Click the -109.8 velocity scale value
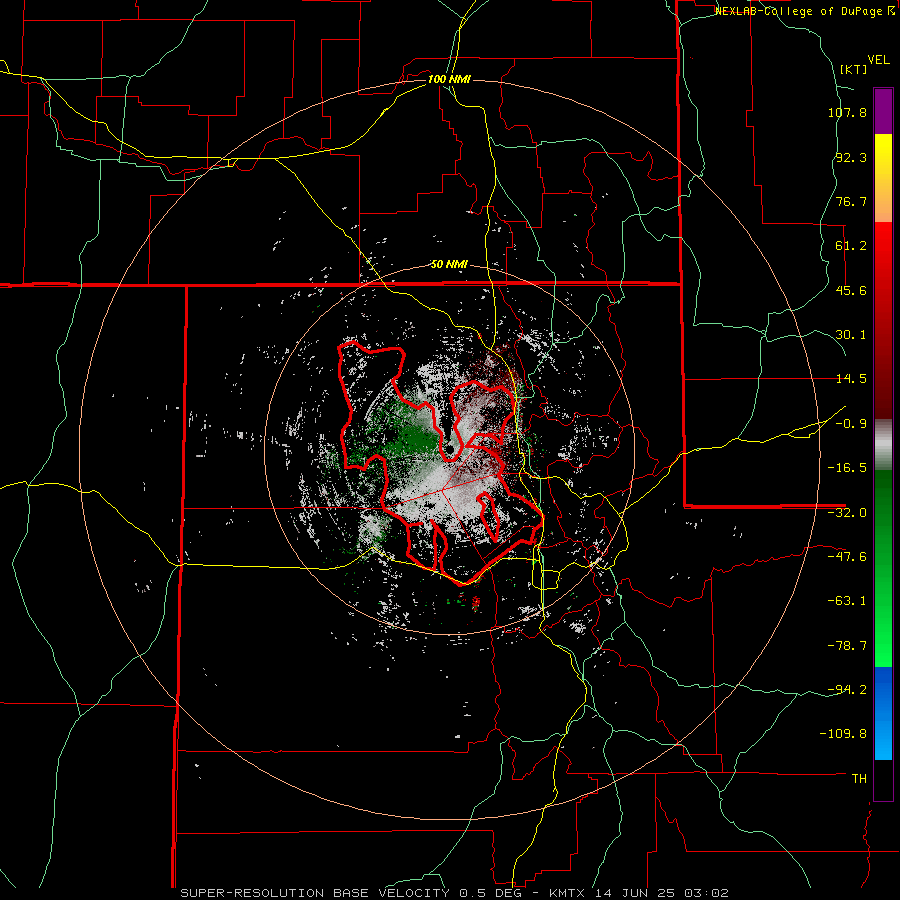The width and height of the screenshot is (900, 900). pos(843,734)
